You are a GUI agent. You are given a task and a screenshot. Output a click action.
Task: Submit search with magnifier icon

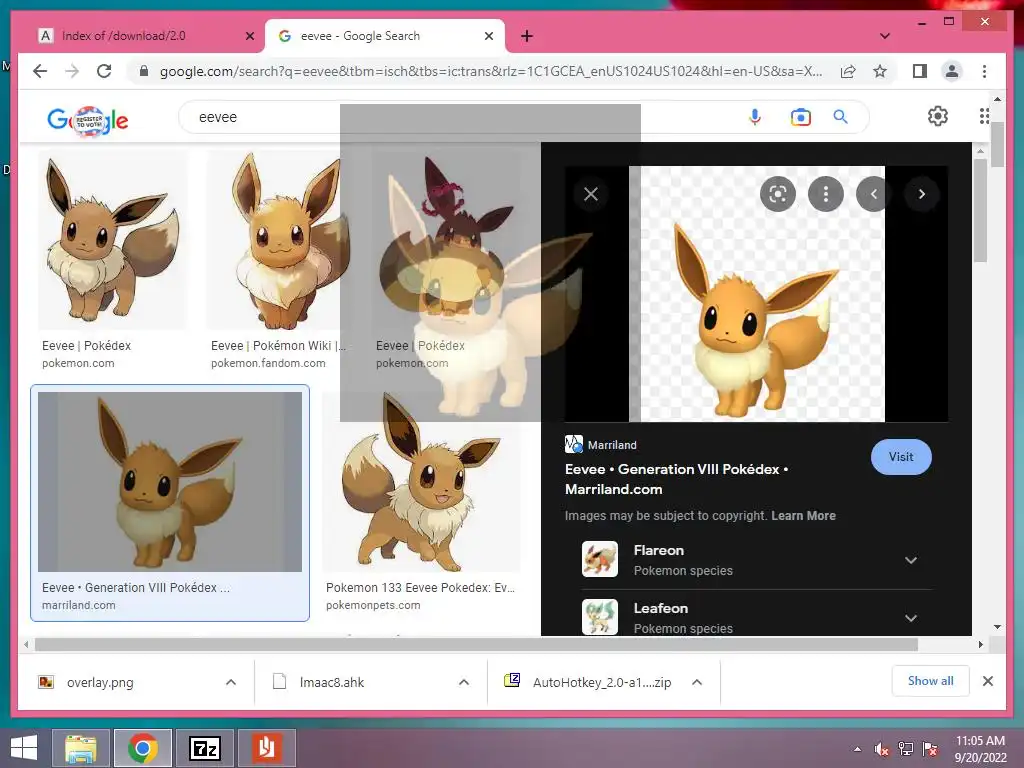pos(840,117)
